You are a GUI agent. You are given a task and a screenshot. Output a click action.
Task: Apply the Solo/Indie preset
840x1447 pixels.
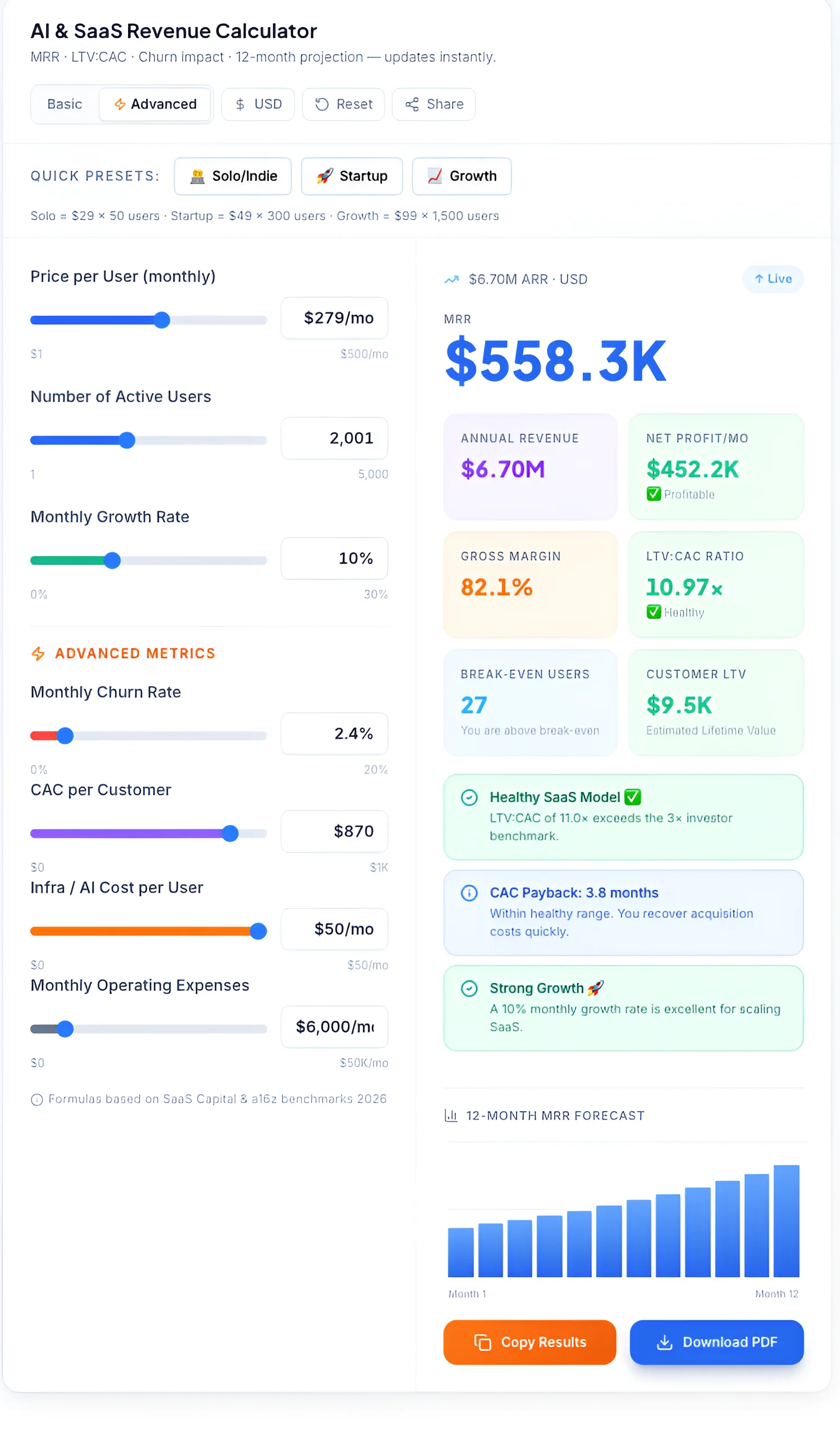coord(232,176)
